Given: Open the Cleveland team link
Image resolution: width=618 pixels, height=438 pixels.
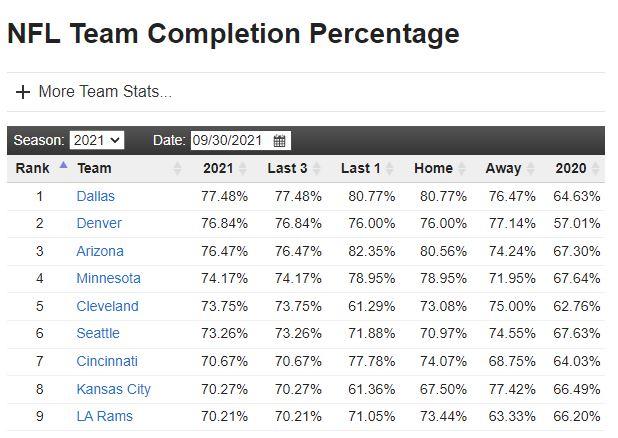Looking at the screenshot, I should pos(107,306).
